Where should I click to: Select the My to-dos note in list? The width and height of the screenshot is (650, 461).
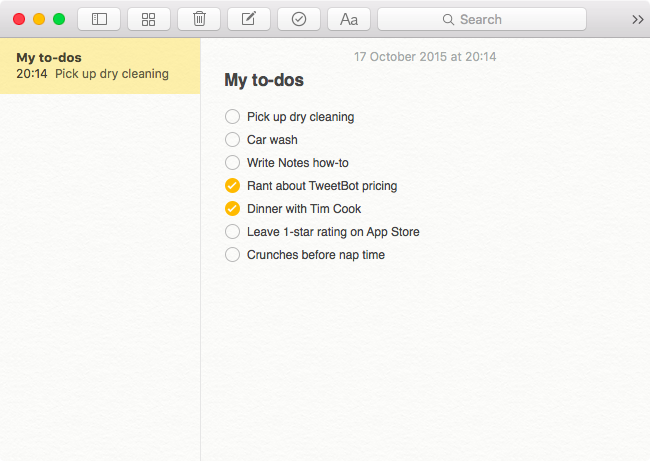pyautogui.click(x=100, y=66)
